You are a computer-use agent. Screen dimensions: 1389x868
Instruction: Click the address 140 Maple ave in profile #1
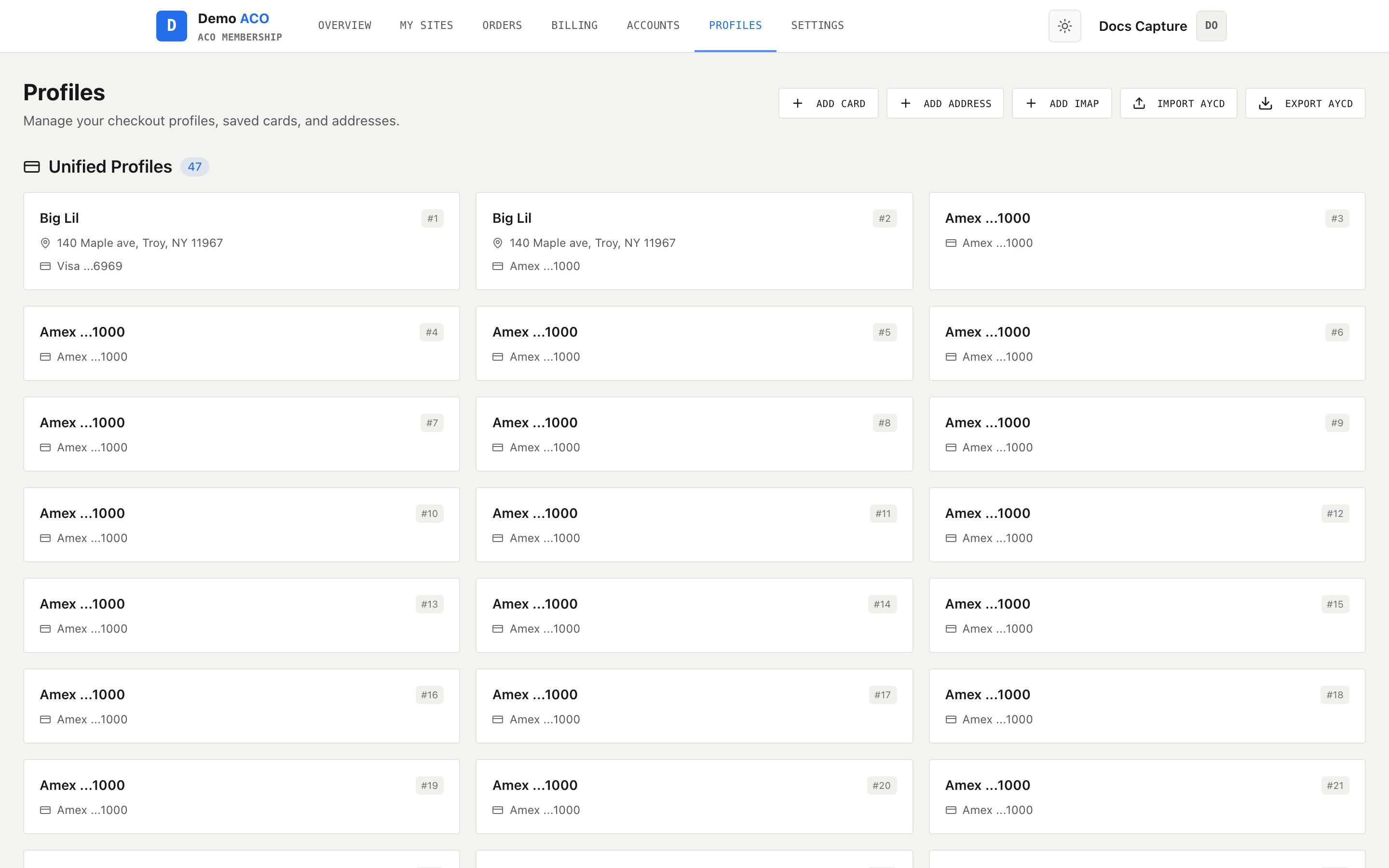tap(139, 244)
